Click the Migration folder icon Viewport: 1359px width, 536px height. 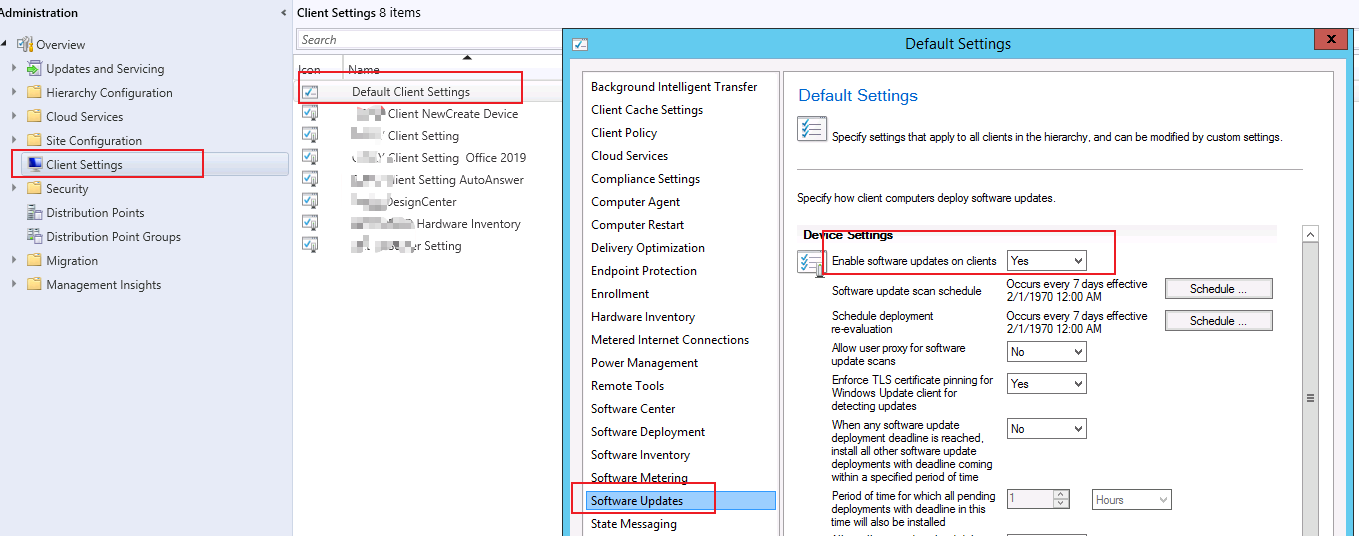34,260
